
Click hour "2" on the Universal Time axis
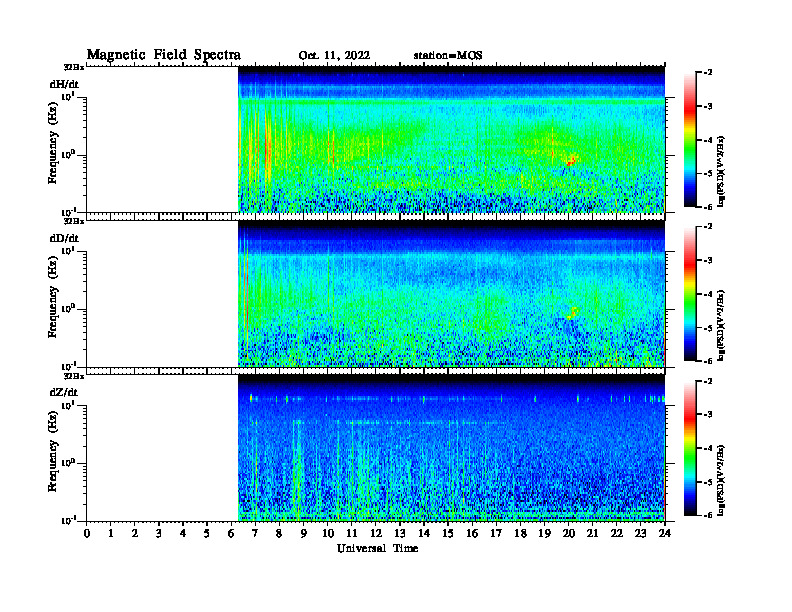[x=135, y=534]
